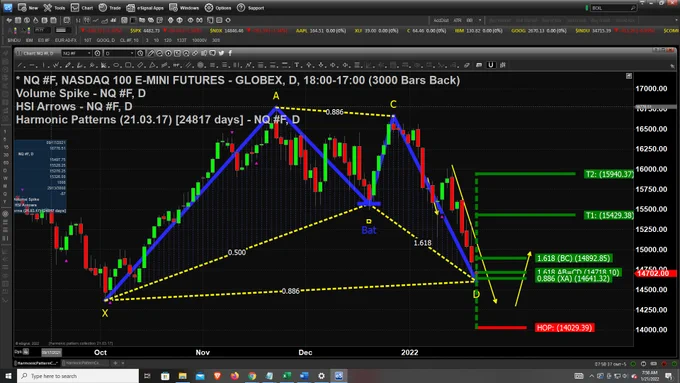Click the $SPX quote in ticker bar
Image resolution: width=680 pixels, height=383 pixels.
(x=145, y=31)
